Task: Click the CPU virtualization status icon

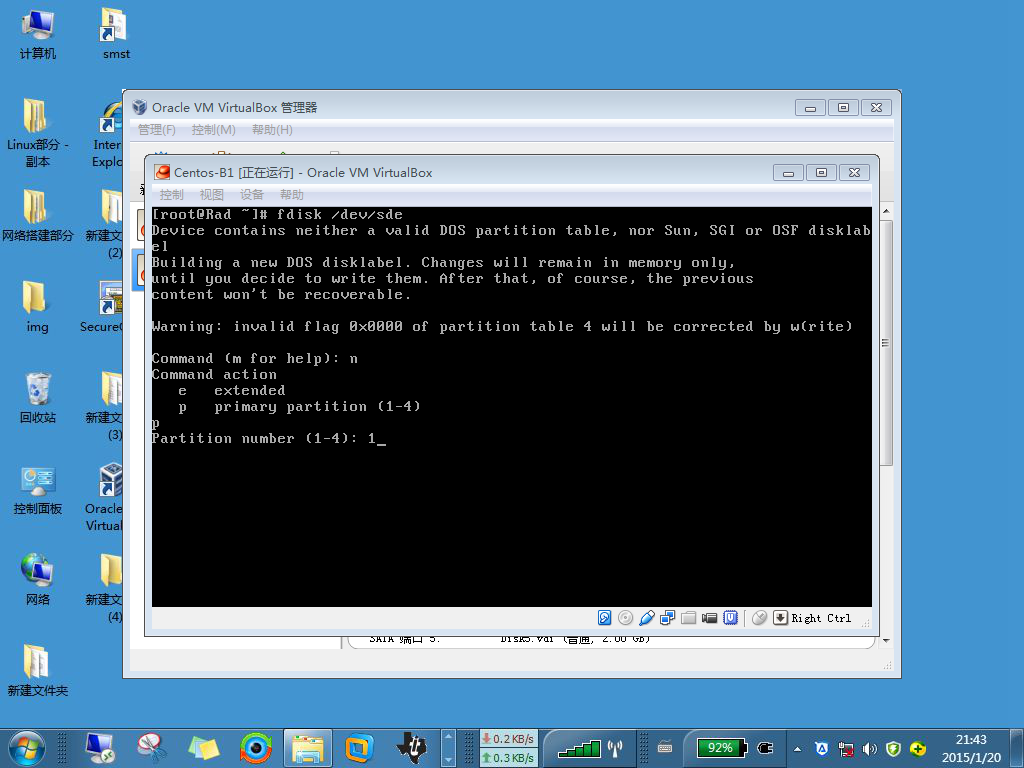Action: (731, 618)
